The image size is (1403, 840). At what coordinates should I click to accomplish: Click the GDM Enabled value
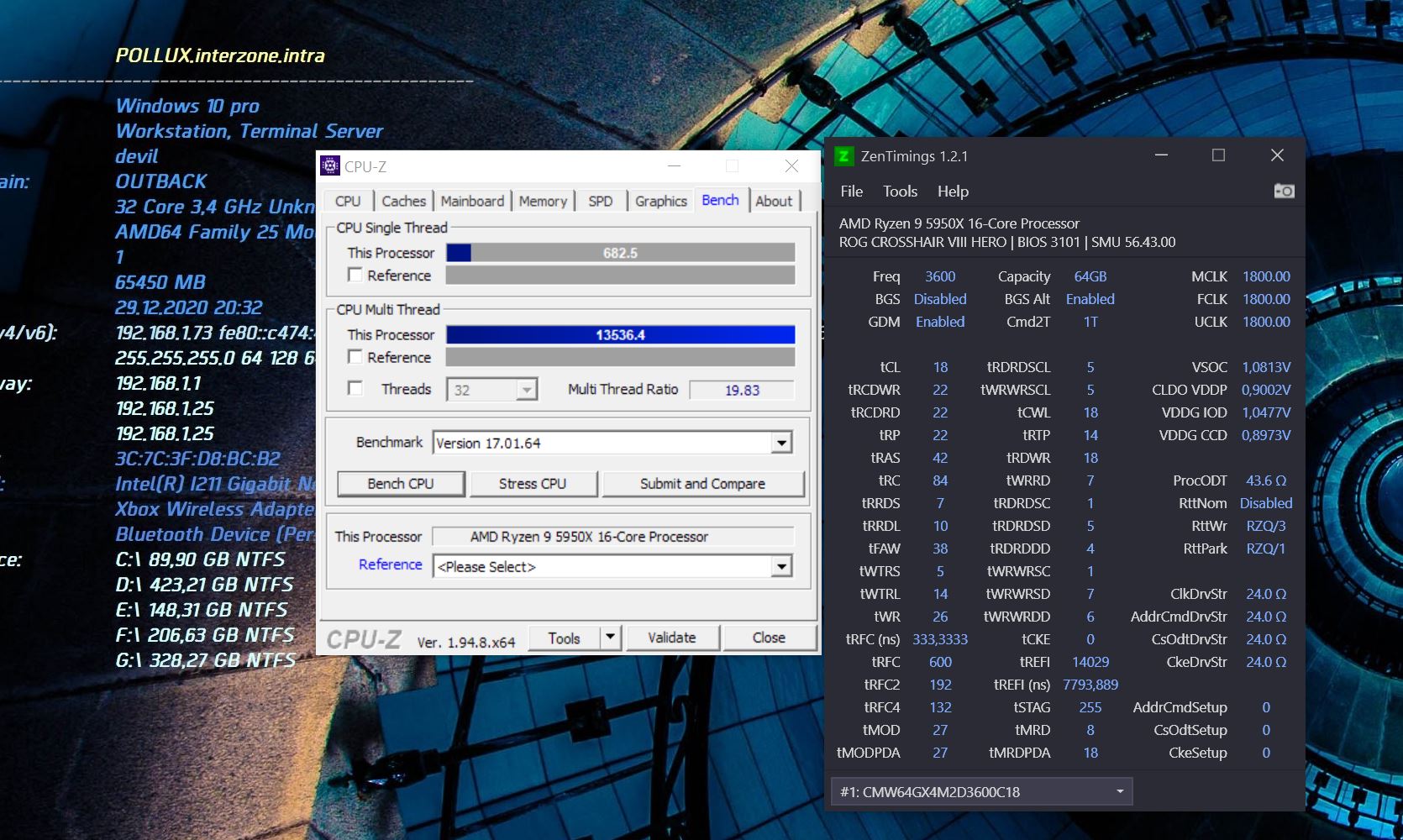coord(940,322)
